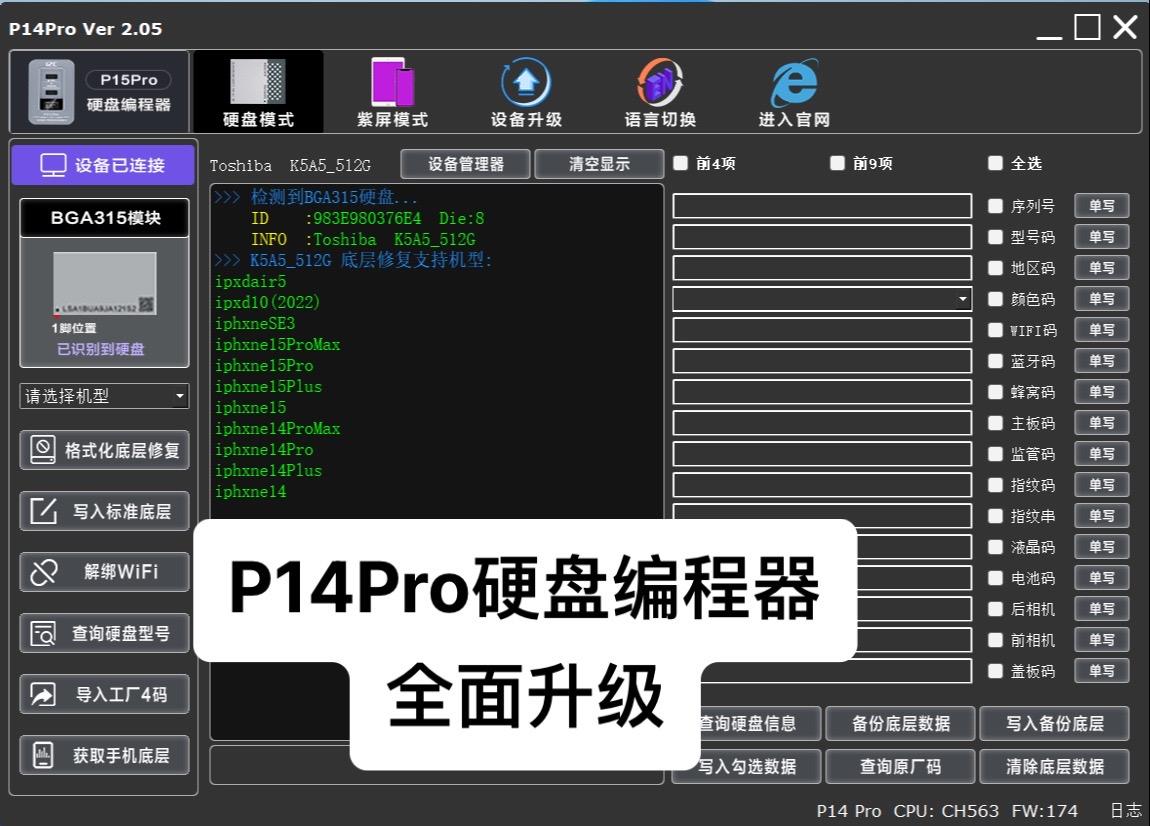The image size is (1150, 826).
Task: Toggle the 前4项 checkbox
Action: [681, 163]
